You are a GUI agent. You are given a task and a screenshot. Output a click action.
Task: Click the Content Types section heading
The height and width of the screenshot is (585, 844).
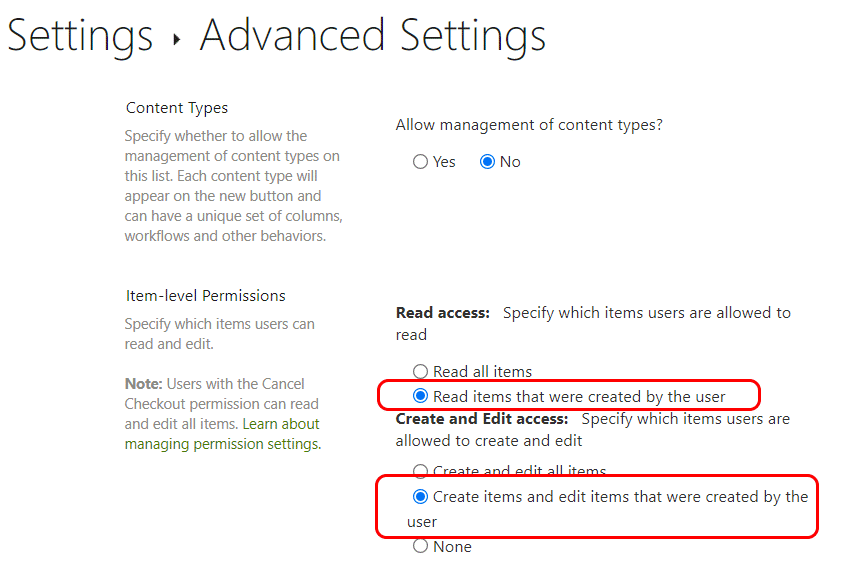pyautogui.click(x=177, y=108)
